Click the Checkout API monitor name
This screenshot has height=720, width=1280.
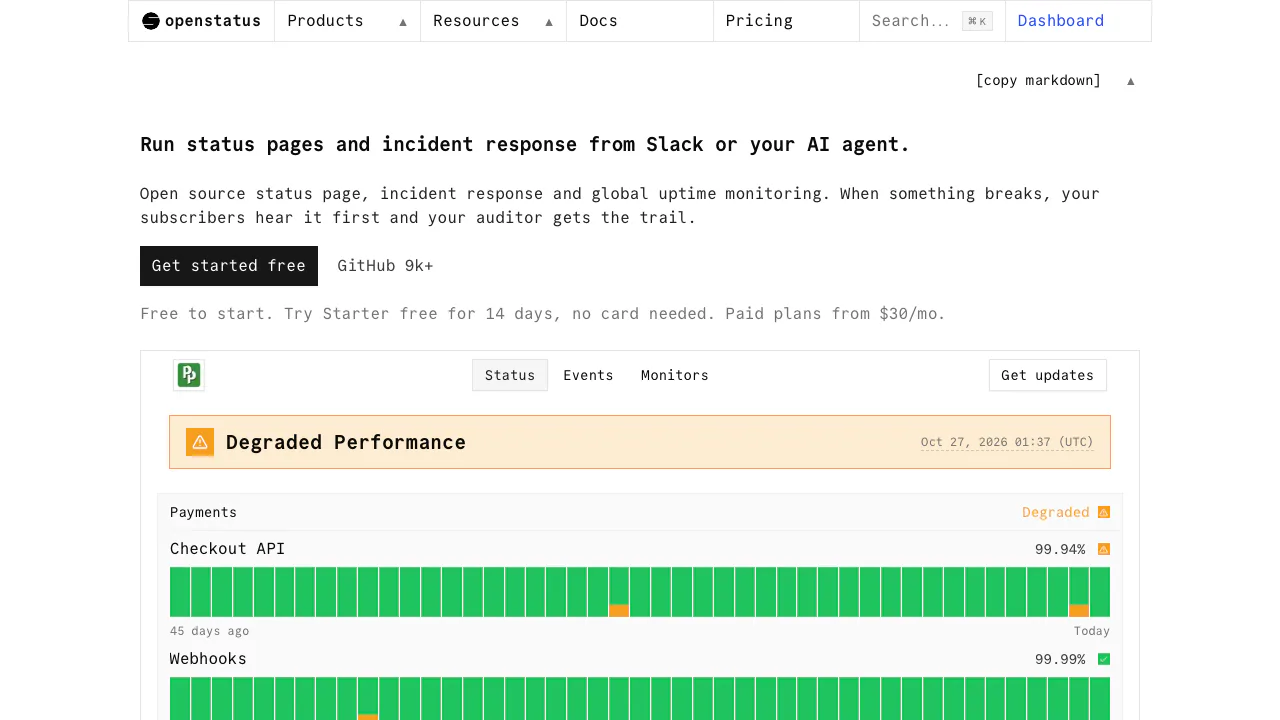(227, 549)
